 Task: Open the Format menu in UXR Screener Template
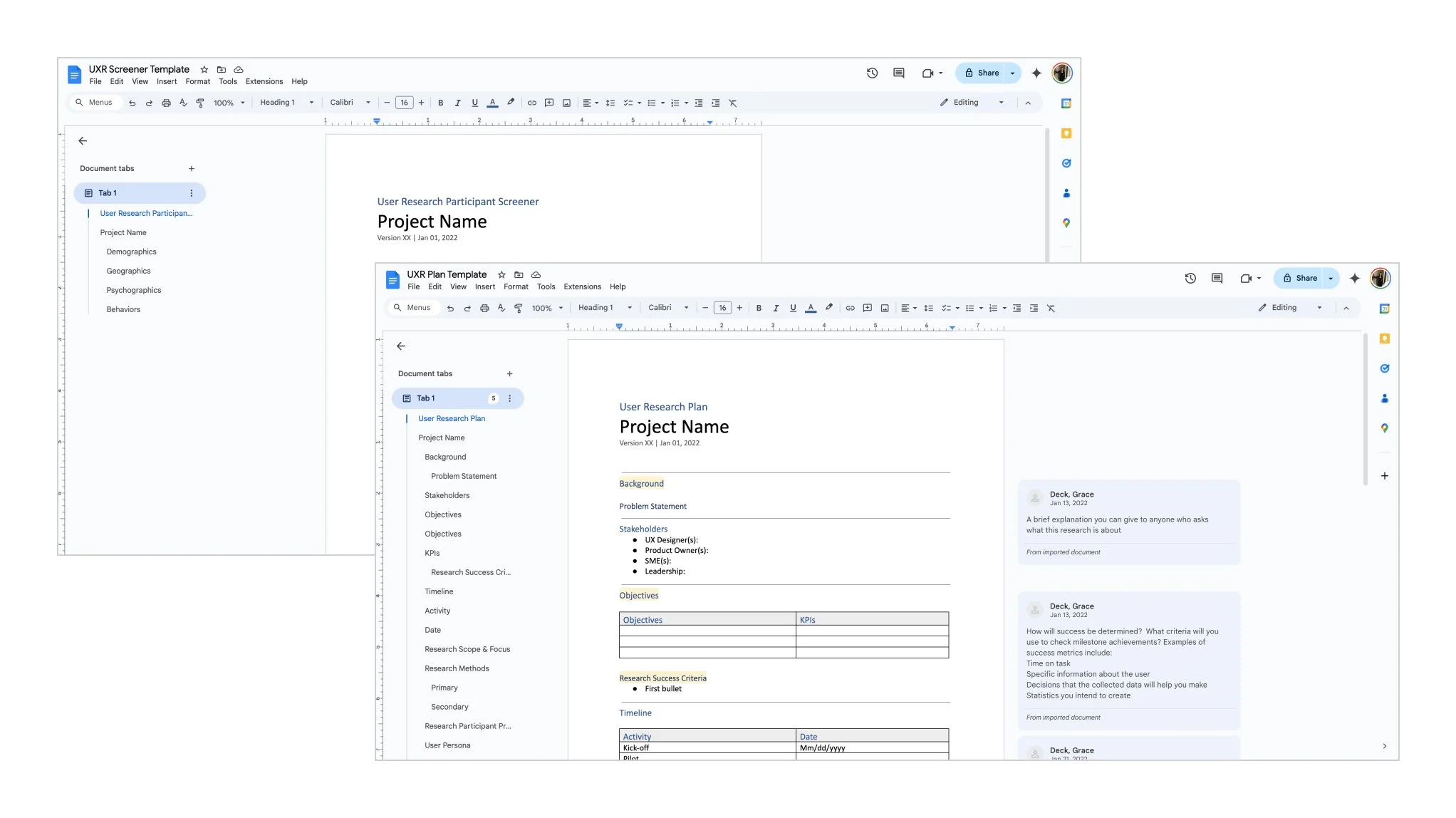coord(197,82)
